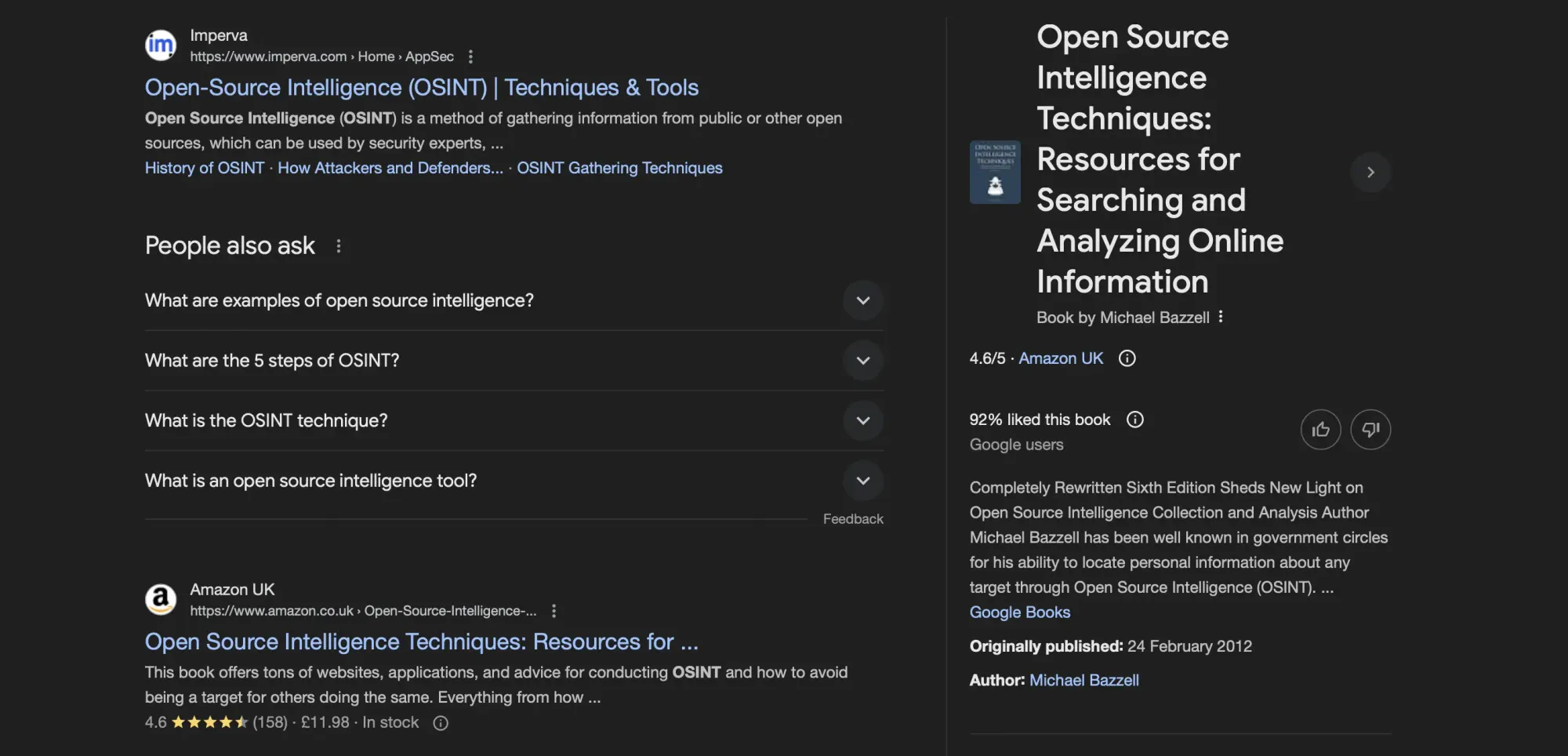
Task: Open the Amazon UK book result title
Action: pos(422,642)
